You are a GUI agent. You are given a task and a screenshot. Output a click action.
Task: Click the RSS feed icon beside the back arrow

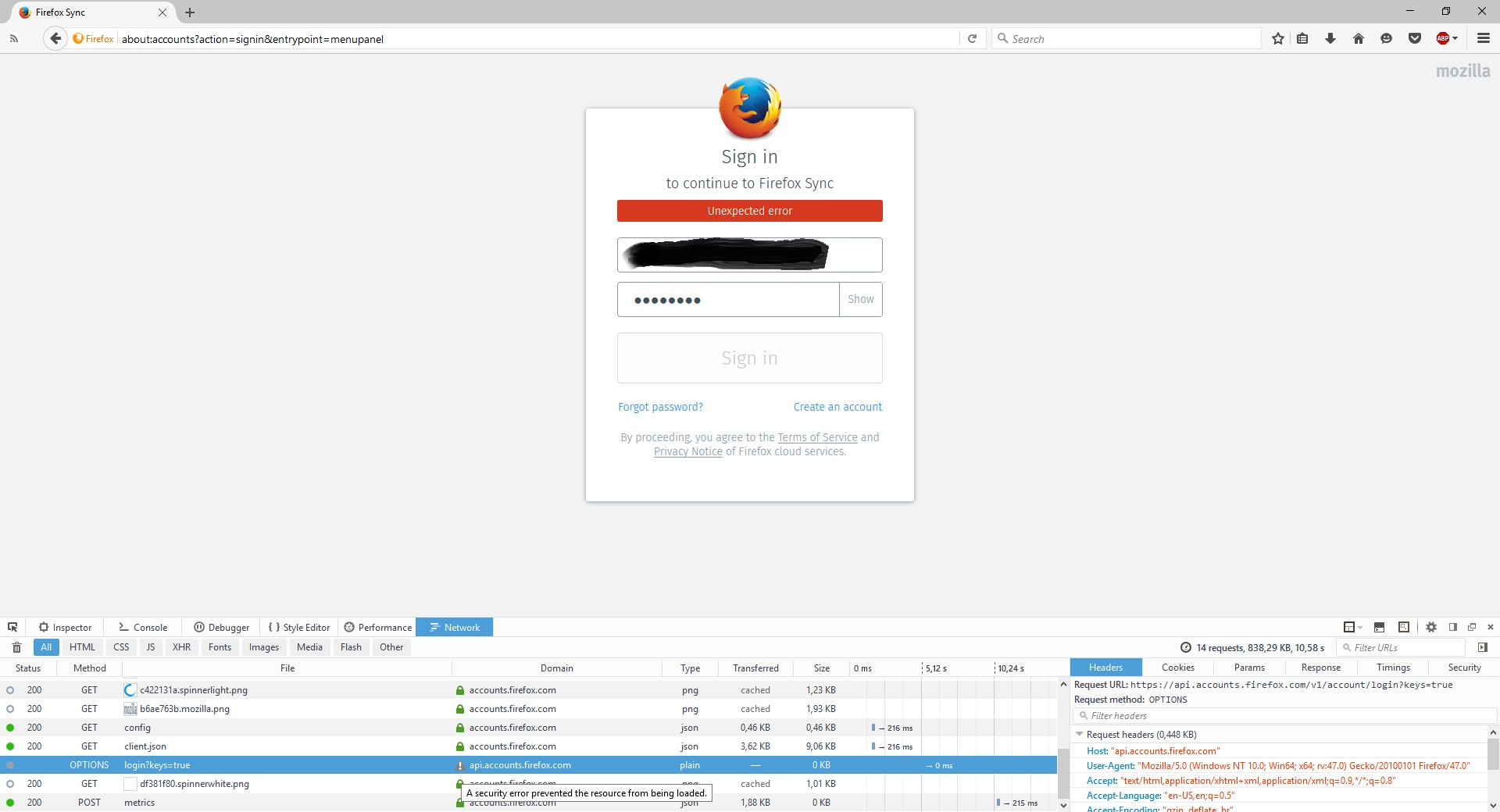click(14, 38)
